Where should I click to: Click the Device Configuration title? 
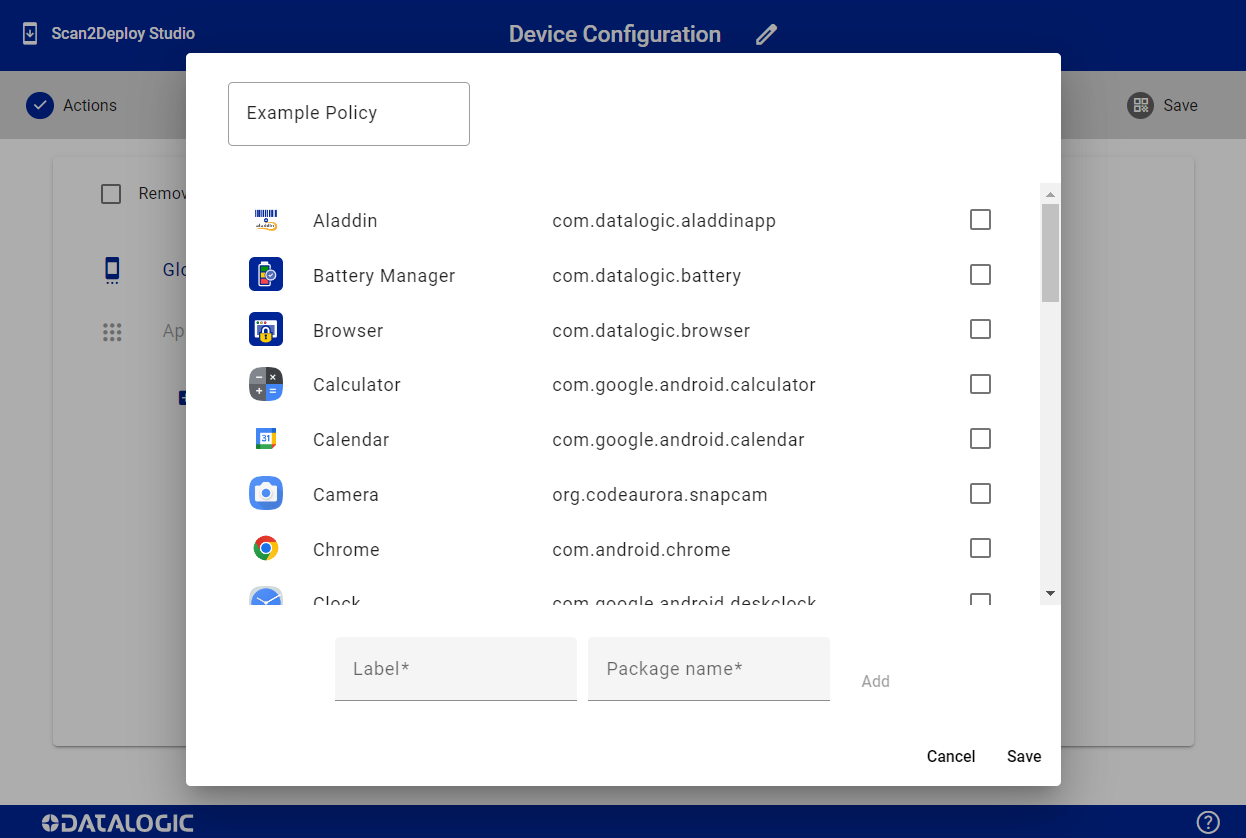pos(615,35)
